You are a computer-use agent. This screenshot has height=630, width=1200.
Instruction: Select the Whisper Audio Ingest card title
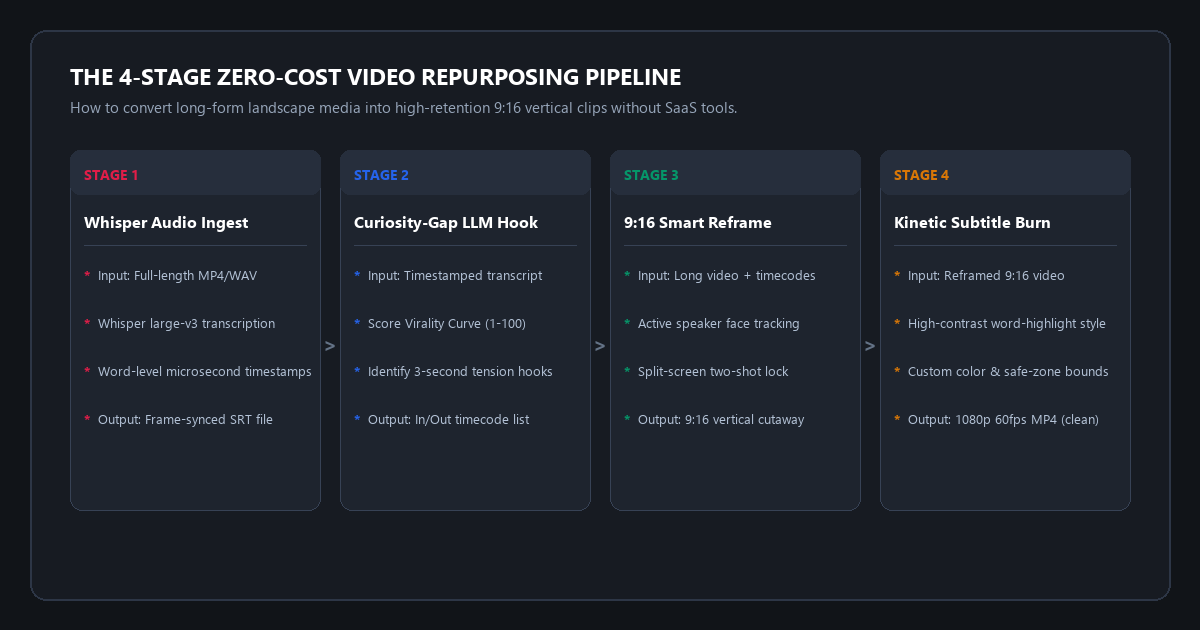pos(166,223)
